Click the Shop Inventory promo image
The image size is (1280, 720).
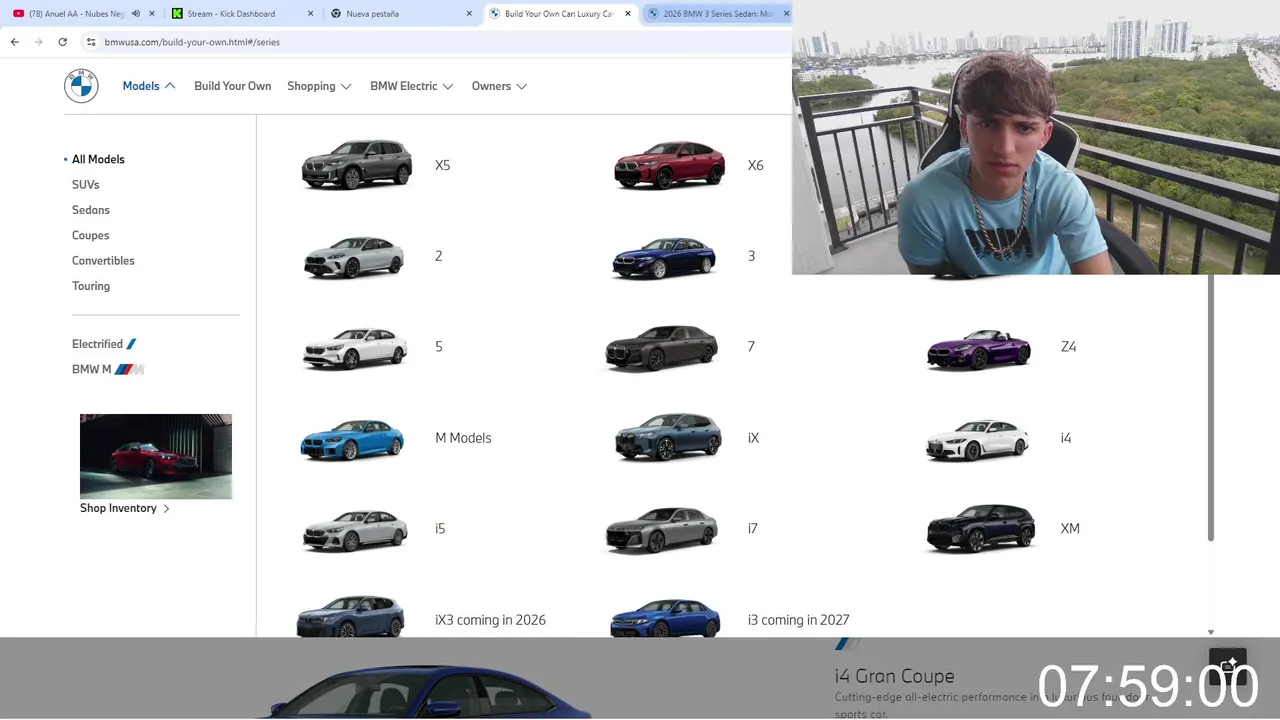coord(156,456)
